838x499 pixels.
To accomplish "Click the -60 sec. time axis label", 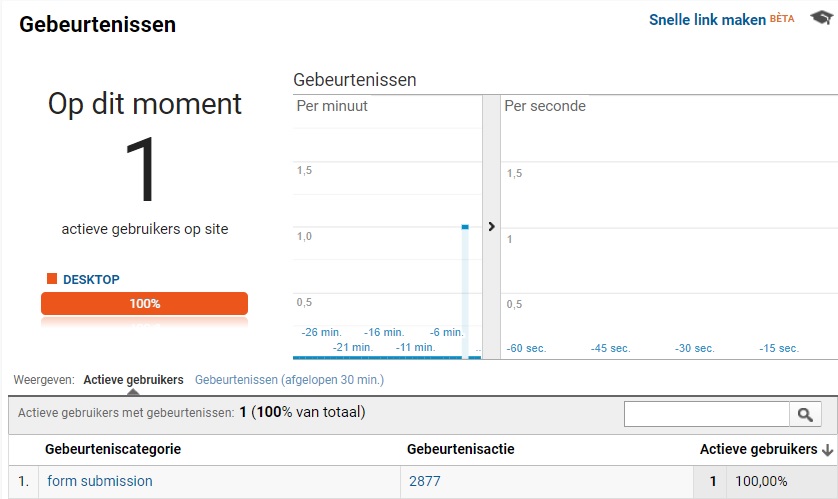I will click(526, 348).
